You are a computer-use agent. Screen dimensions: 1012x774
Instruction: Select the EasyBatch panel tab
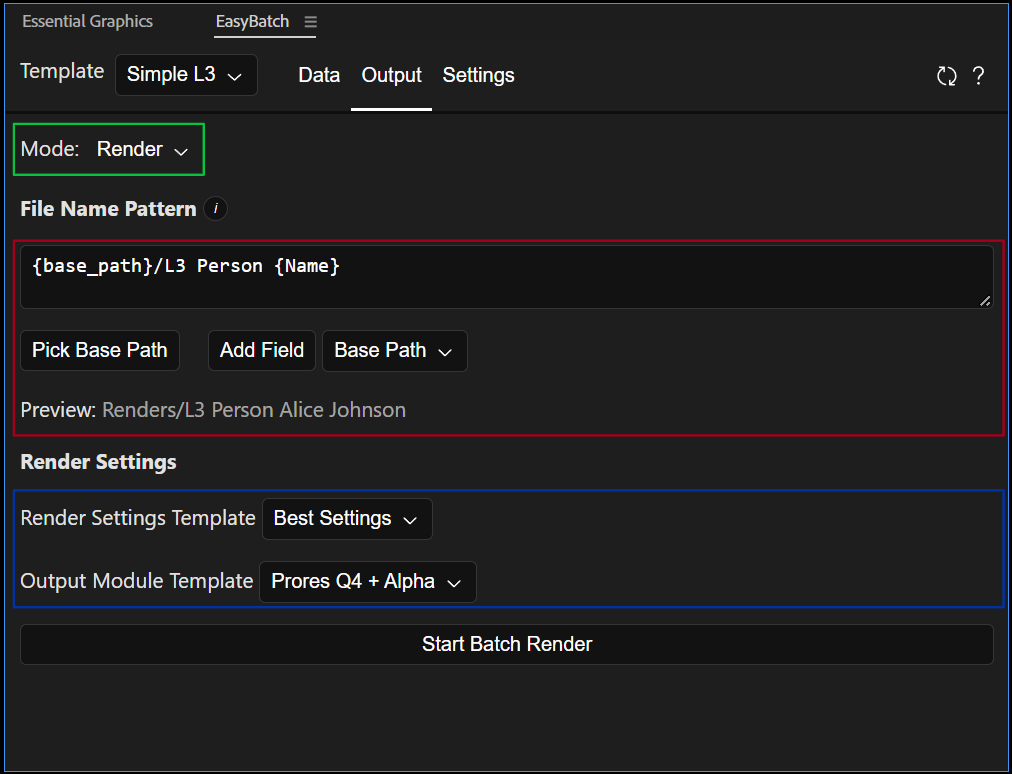point(252,21)
